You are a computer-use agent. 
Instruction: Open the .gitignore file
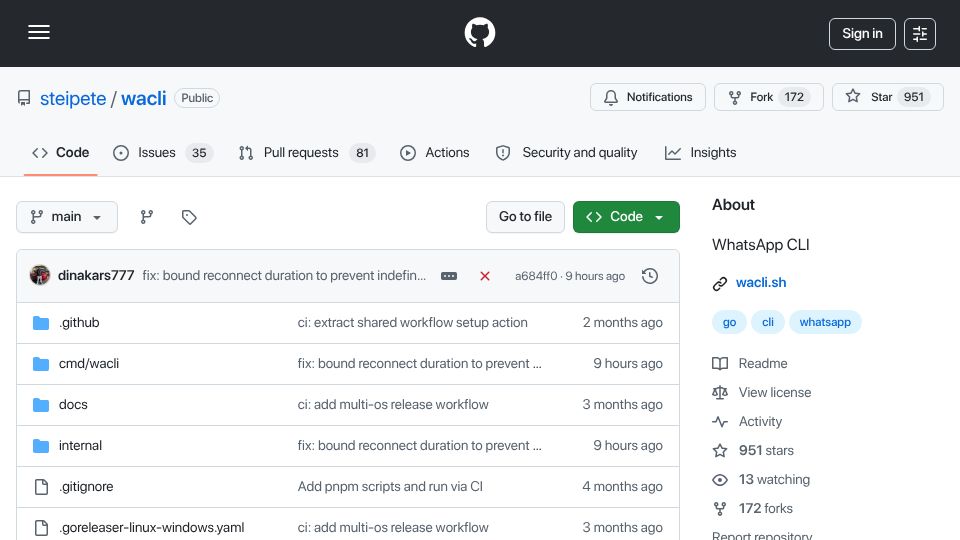tap(86, 487)
